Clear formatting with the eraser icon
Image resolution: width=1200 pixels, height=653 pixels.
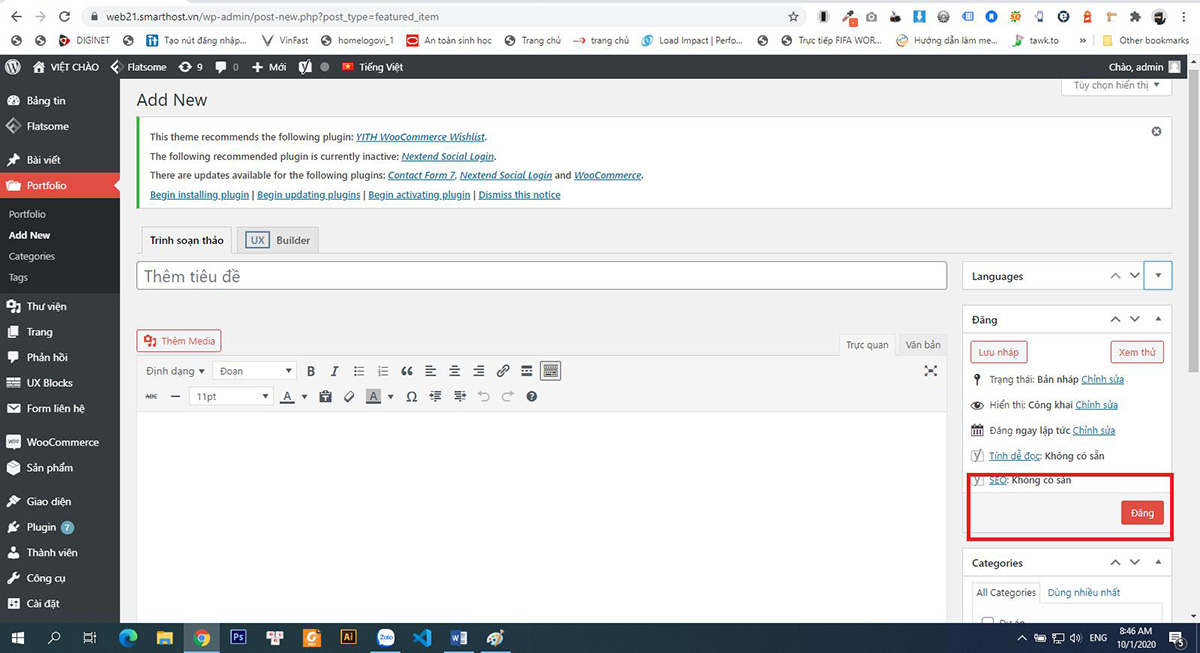[349, 397]
